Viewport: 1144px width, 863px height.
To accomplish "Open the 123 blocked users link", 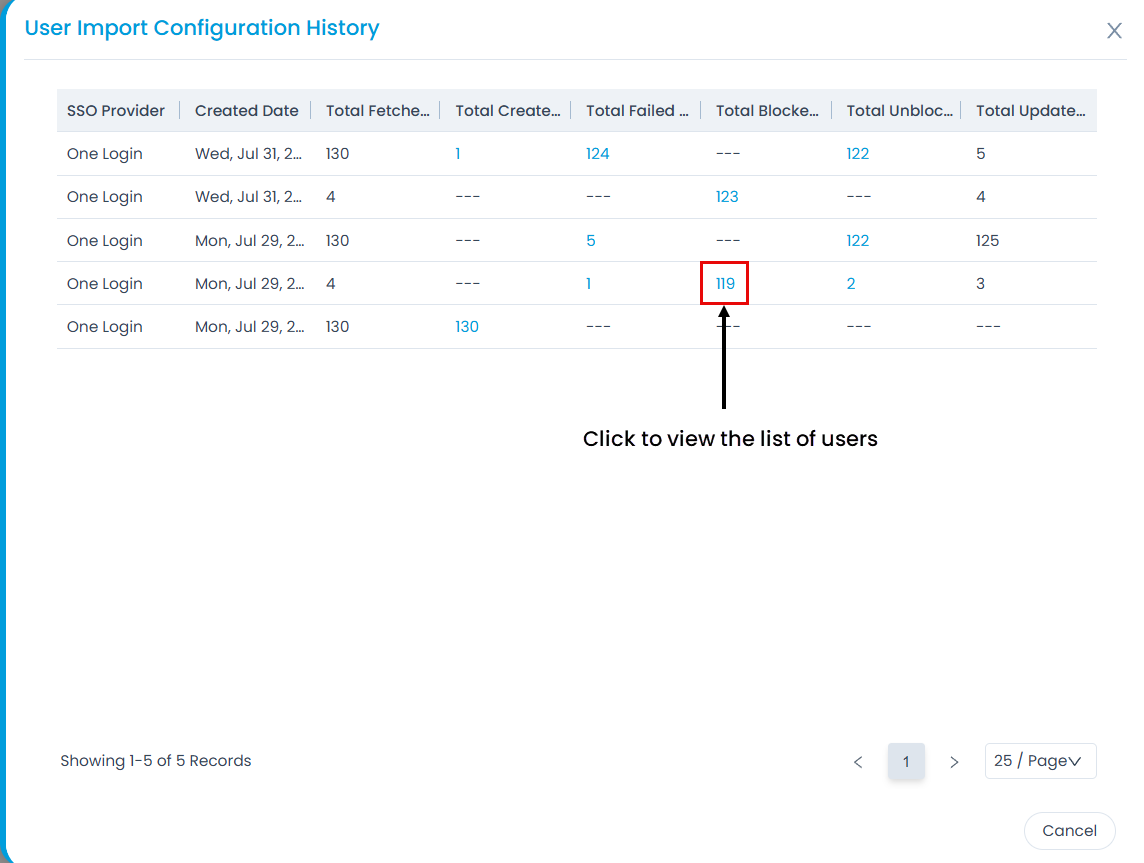I will click(727, 197).
